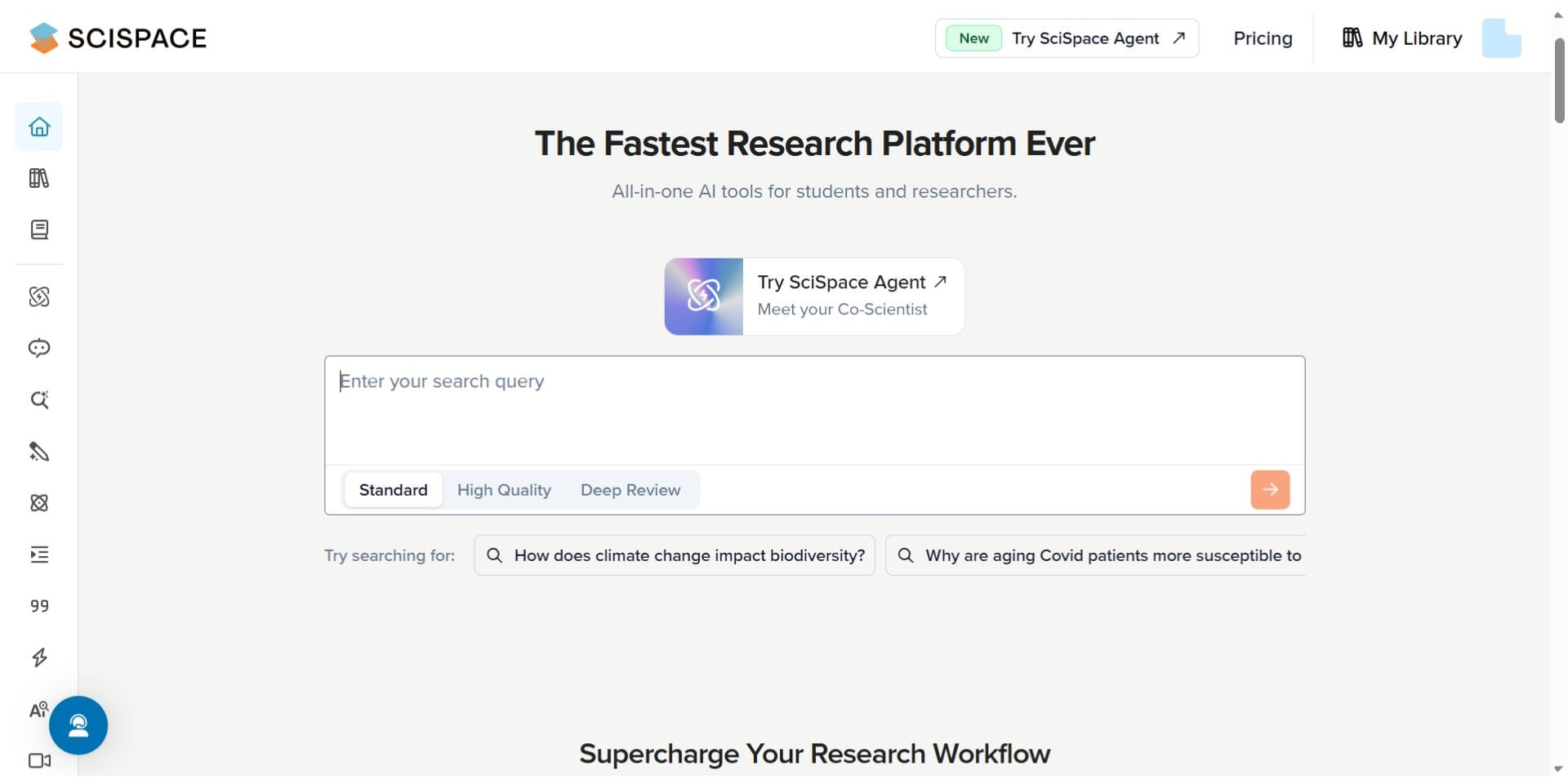Switch to High Quality search mode
The width and height of the screenshot is (1568, 784).
[504, 490]
